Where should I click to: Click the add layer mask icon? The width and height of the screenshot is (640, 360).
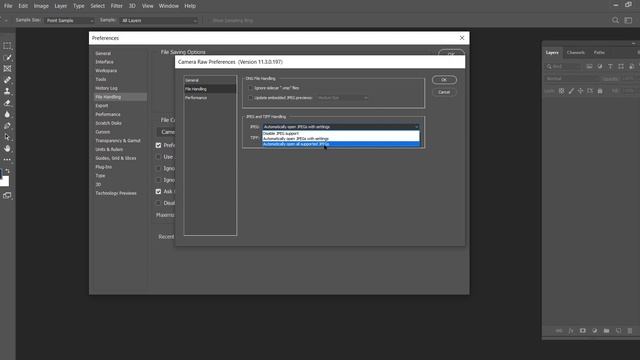[583, 331]
